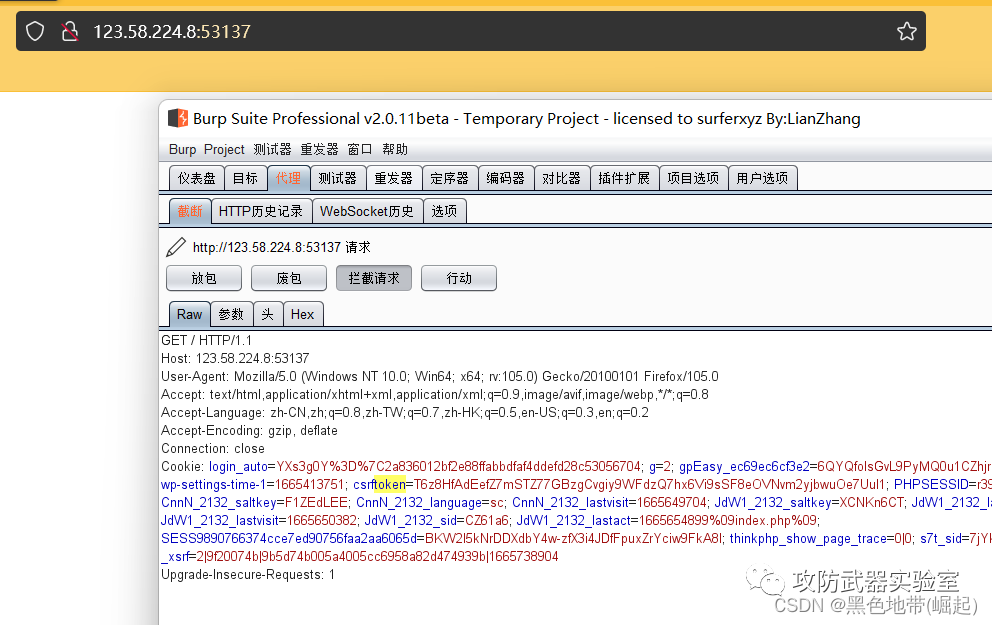The width and height of the screenshot is (992, 625).
Task: Click the login_auto cookie name
Action: [x=239, y=466]
